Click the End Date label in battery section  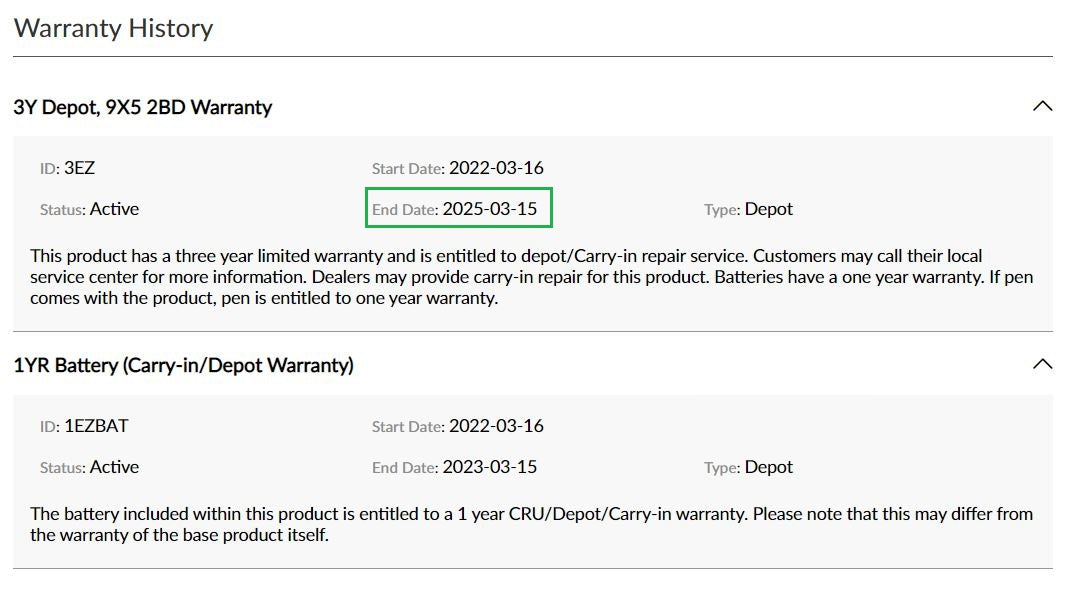[x=405, y=468]
